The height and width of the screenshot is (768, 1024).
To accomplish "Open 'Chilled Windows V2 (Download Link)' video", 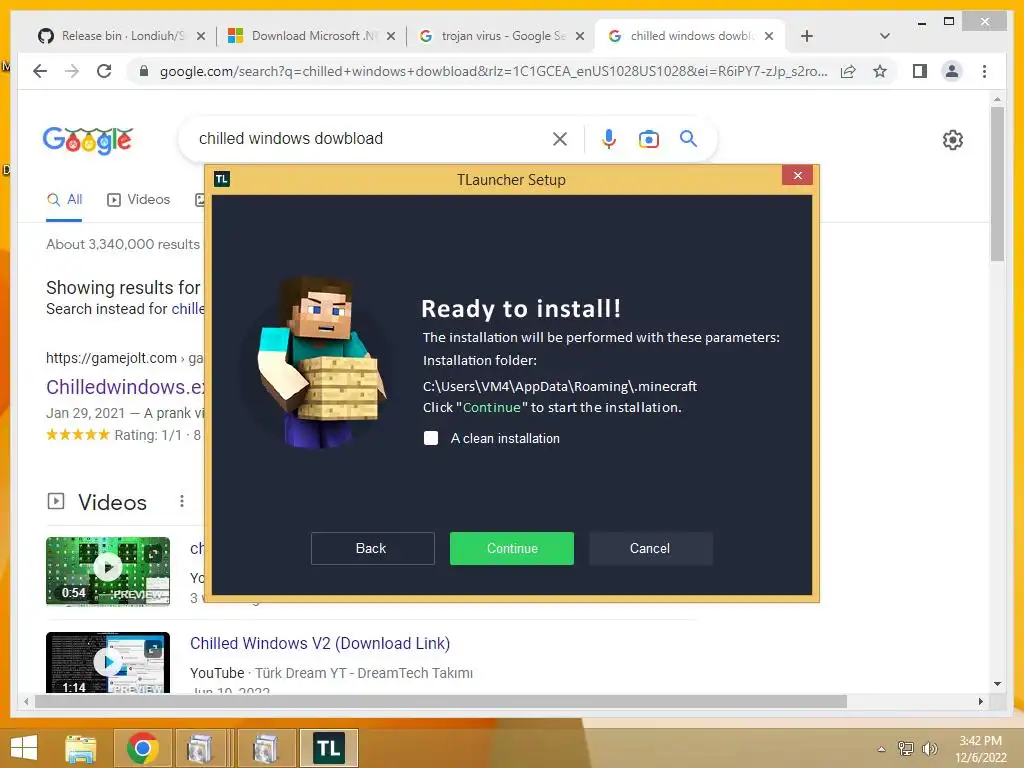I will [320, 643].
